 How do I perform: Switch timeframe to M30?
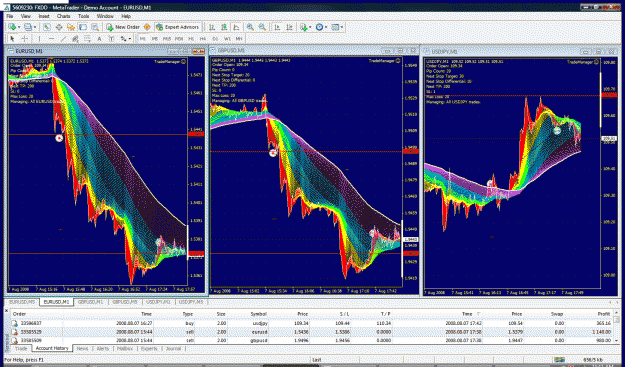pyautogui.click(x=179, y=39)
